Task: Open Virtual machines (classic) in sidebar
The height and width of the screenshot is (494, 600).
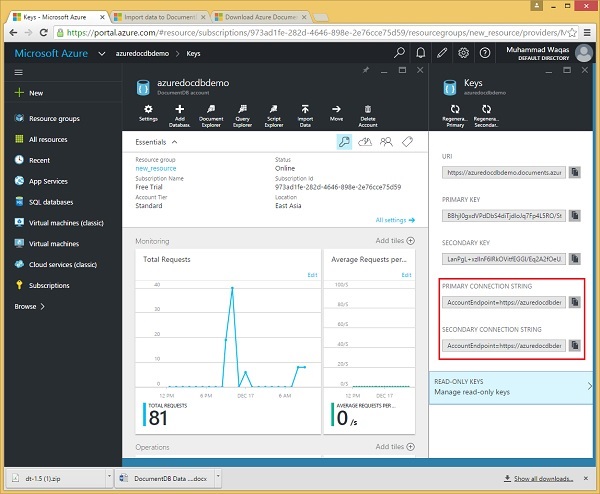Action: 59,223
